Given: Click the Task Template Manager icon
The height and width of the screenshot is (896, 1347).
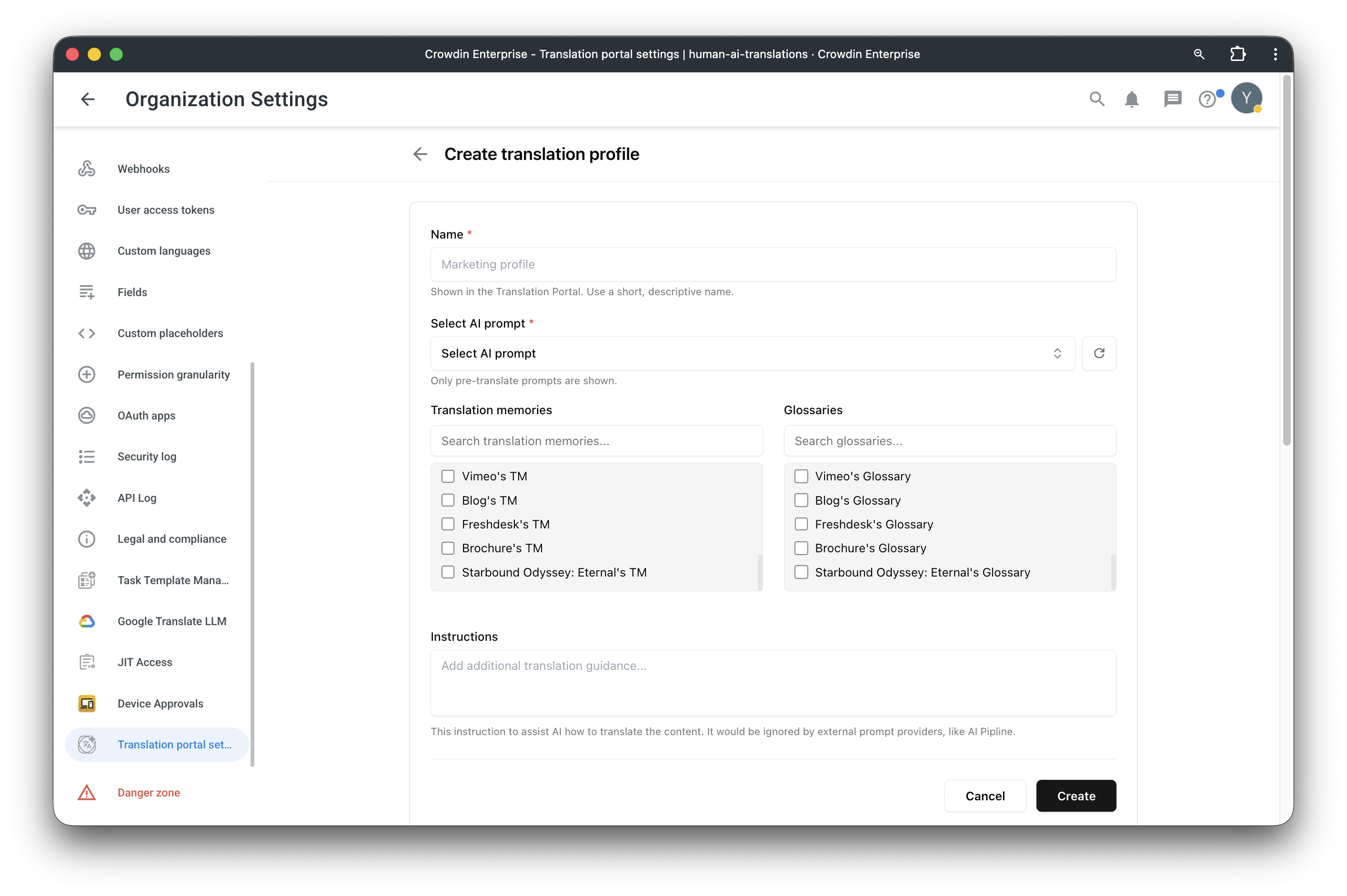Looking at the screenshot, I should 87,580.
